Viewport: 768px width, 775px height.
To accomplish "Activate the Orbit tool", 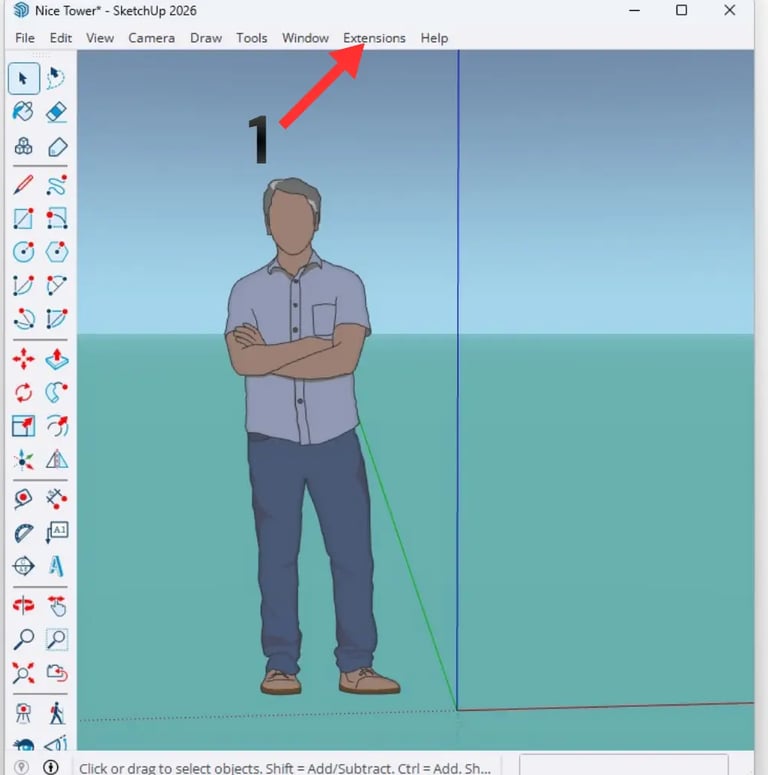I will point(23,606).
